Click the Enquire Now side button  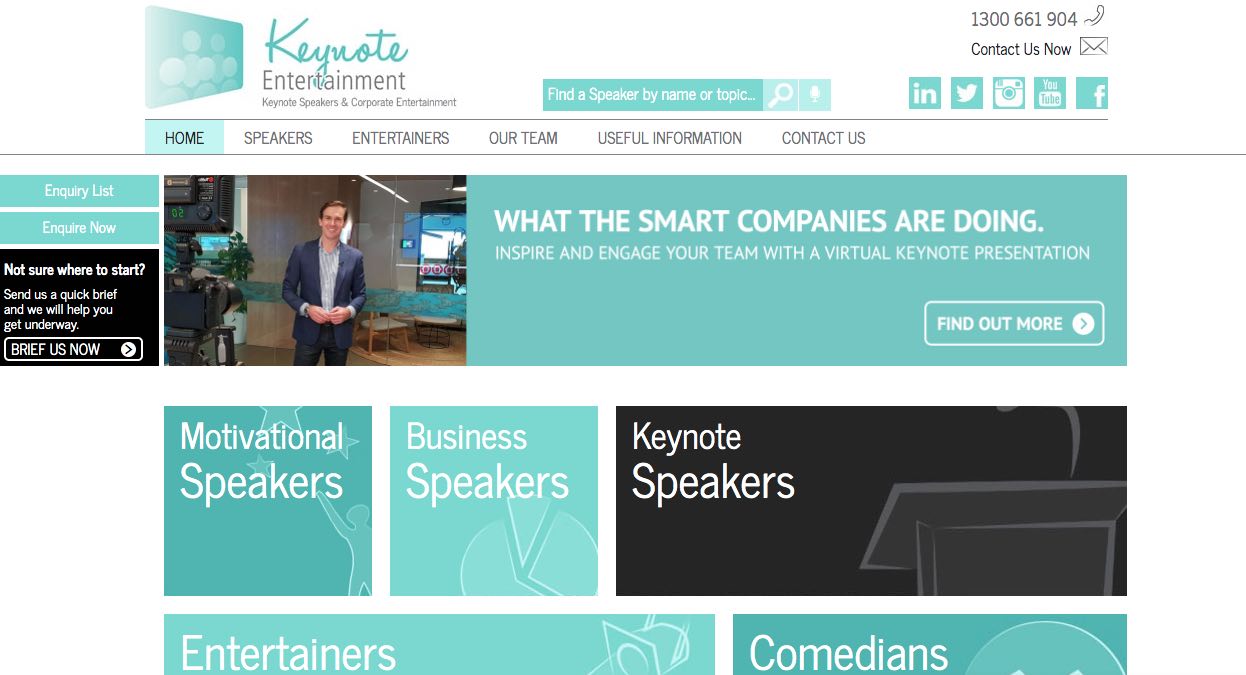(x=79, y=228)
